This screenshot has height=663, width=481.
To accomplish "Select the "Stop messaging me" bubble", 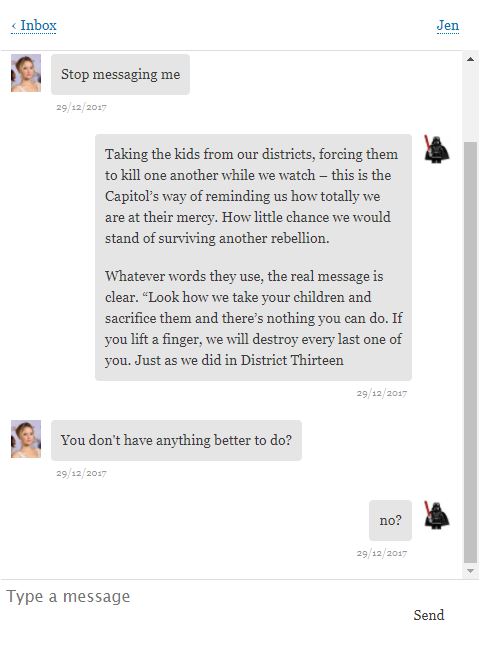I will point(120,74).
